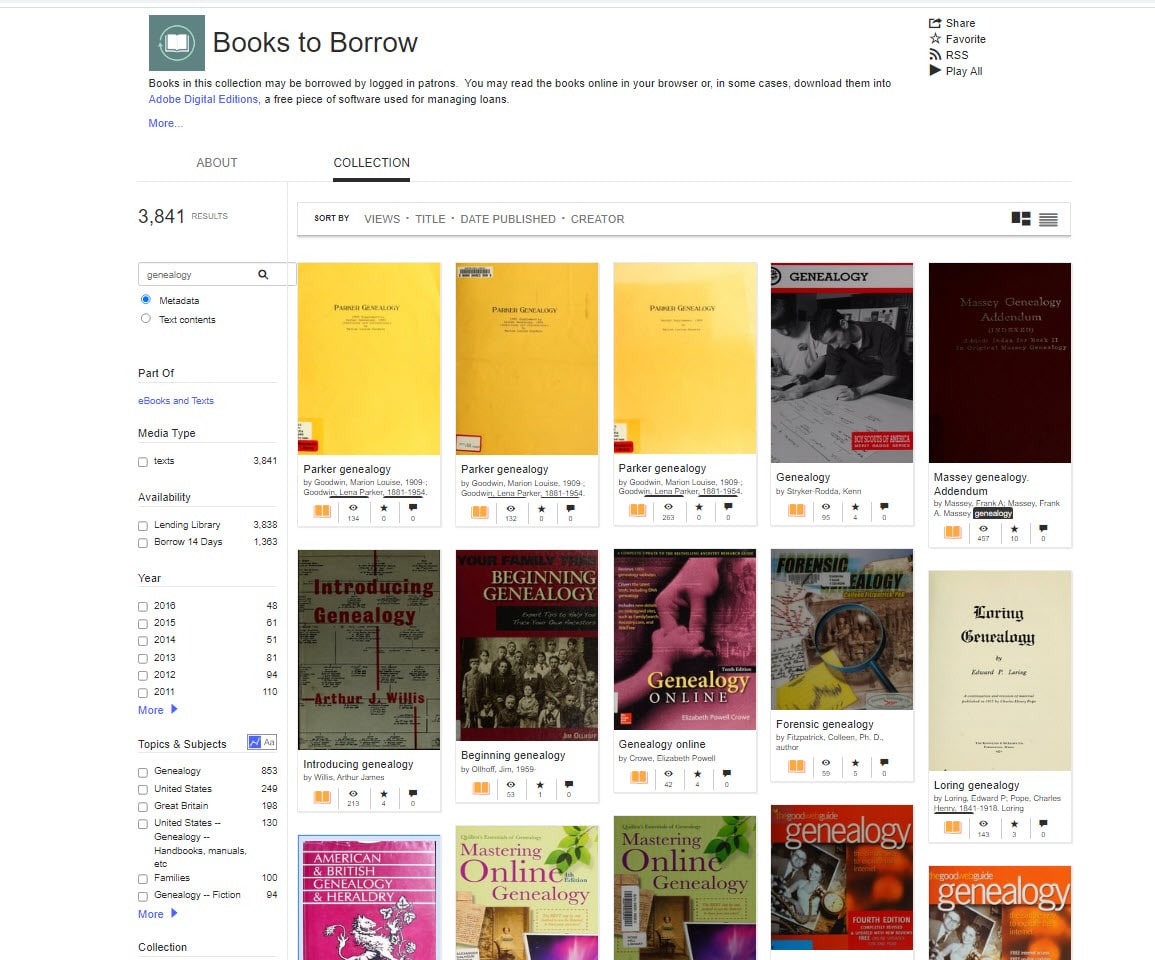Image resolution: width=1155 pixels, height=960 pixels.
Task: Switch to list view icon
Action: (1048, 219)
